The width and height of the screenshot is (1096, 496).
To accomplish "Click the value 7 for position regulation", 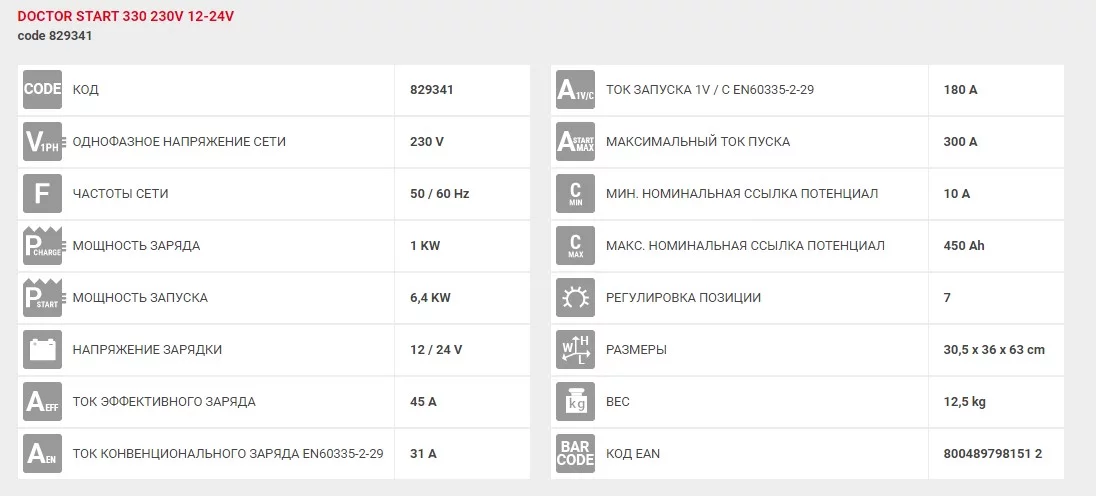I will coord(947,298).
